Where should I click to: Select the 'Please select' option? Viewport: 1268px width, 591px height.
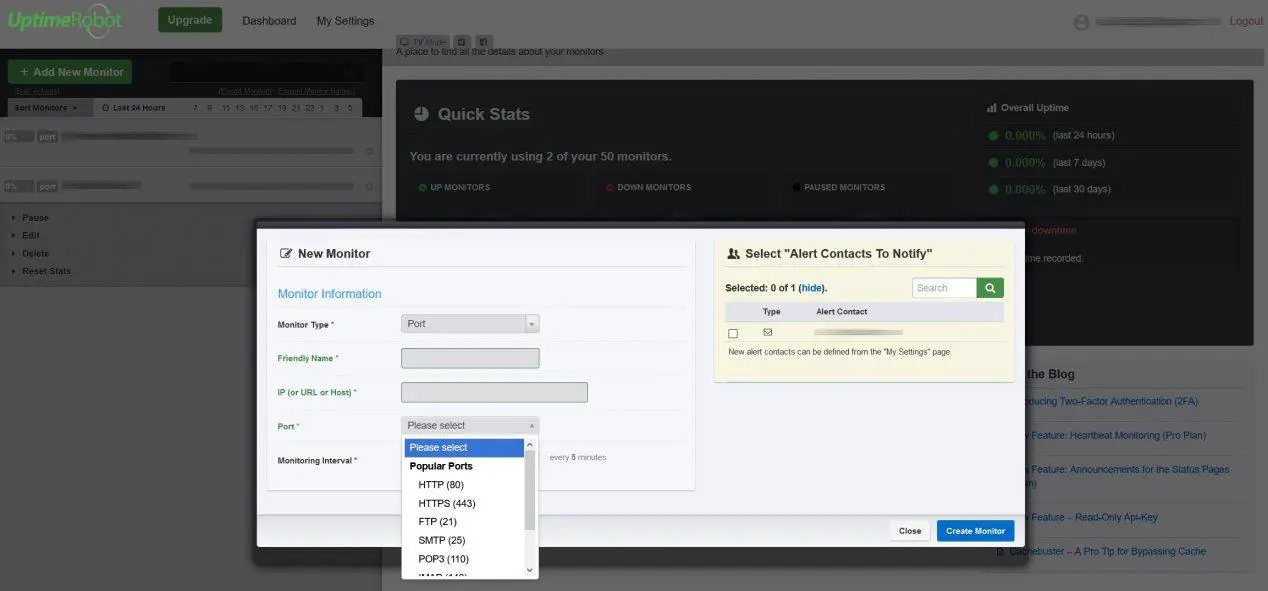(x=464, y=448)
